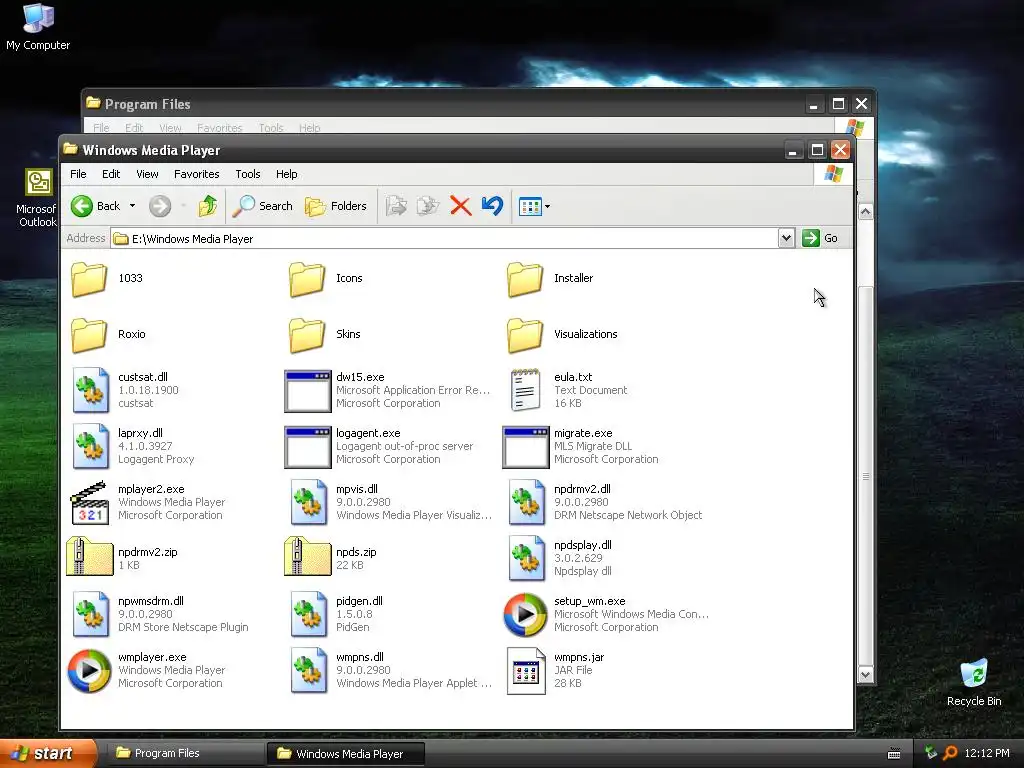This screenshot has width=1024, height=768.
Task: Open the Search pane
Action: (x=263, y=206)
